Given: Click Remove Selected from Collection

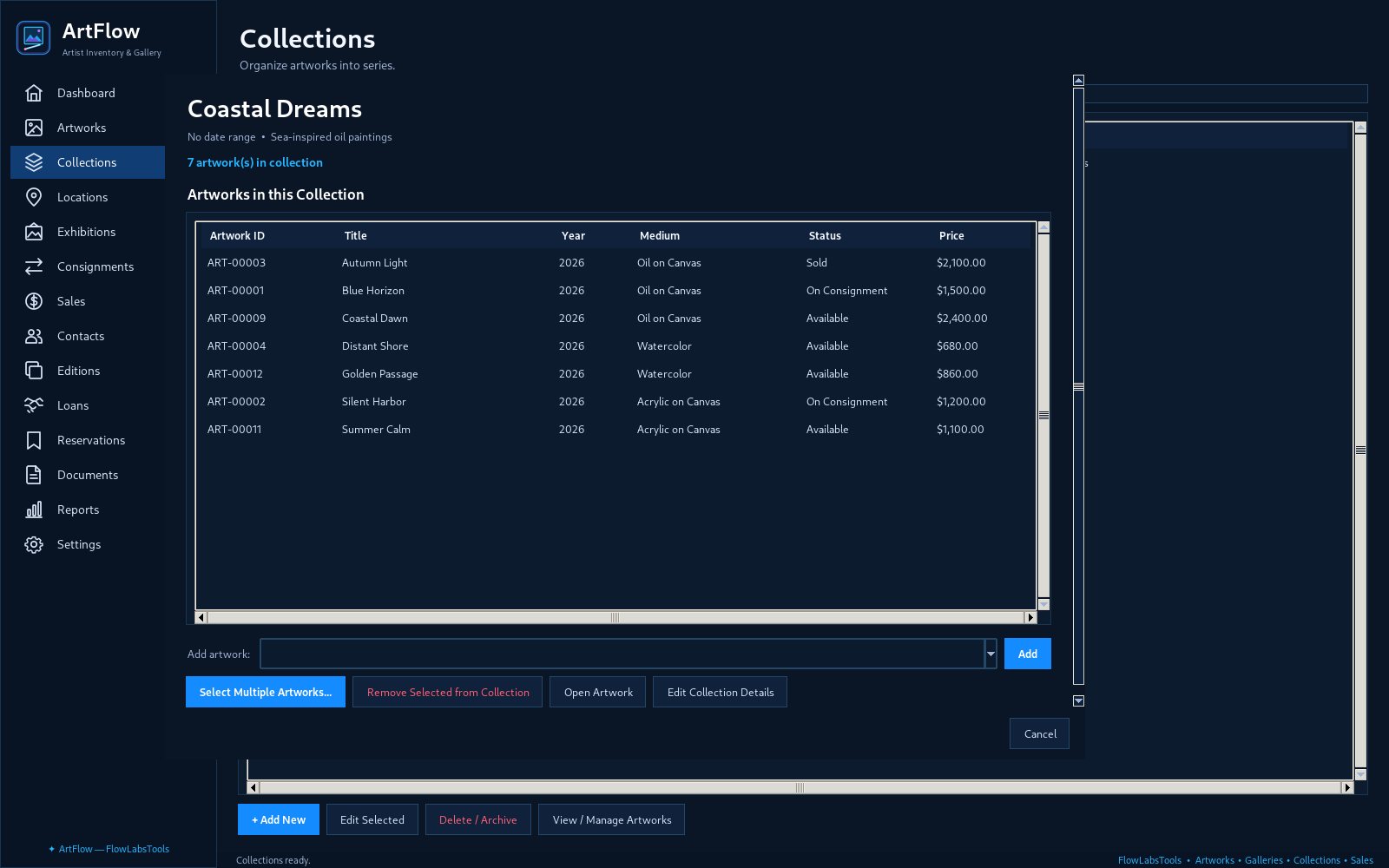Looking at the screenshot, I should (448, 692).
